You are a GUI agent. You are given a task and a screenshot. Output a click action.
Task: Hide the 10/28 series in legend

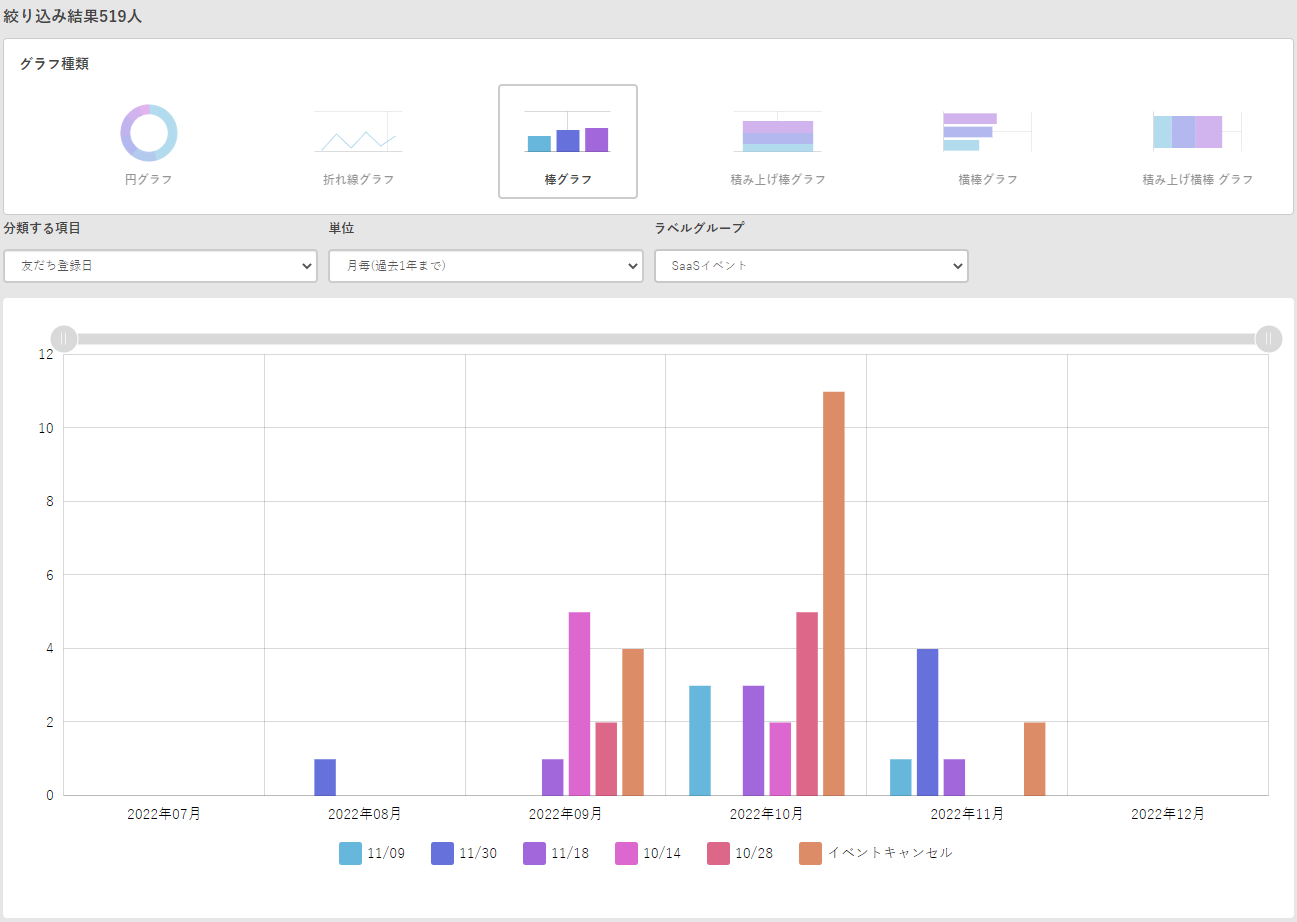(719, 853)
